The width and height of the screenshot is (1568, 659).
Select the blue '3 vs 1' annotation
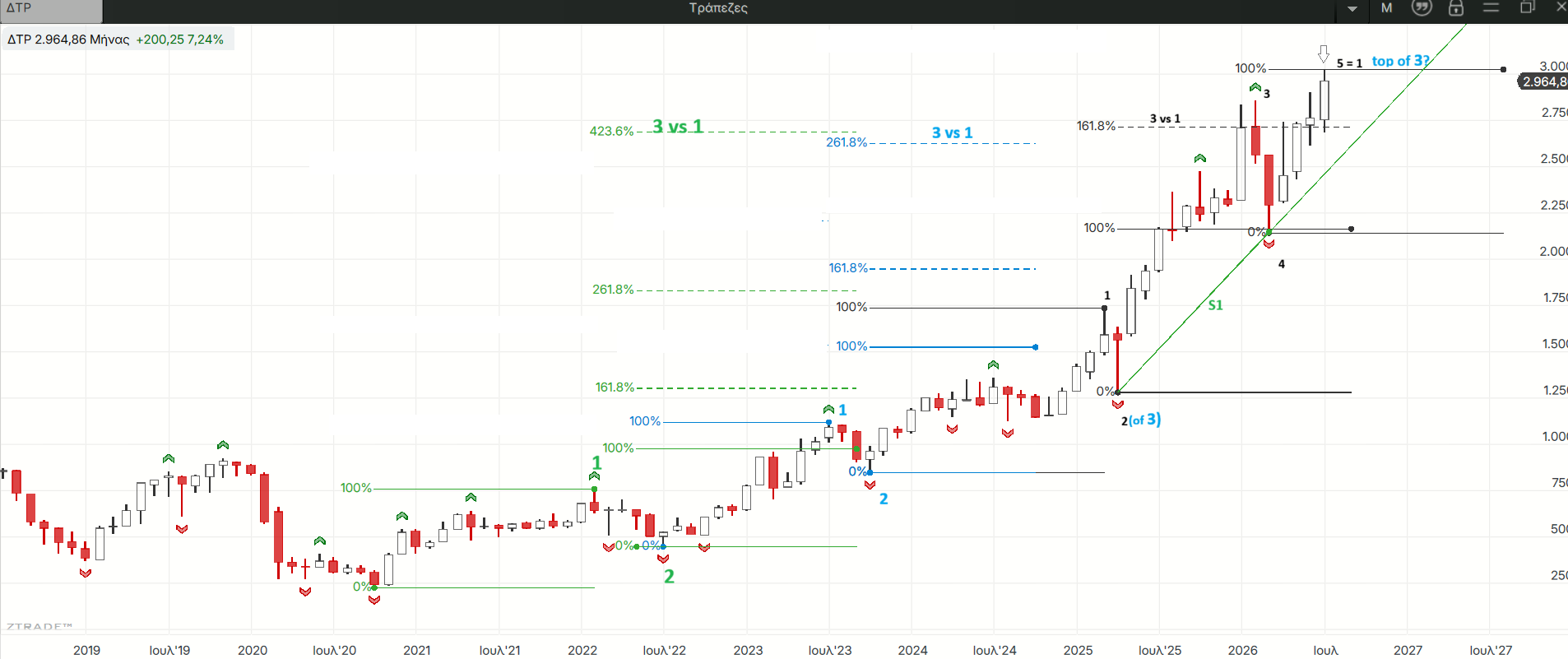click(952, 132)
